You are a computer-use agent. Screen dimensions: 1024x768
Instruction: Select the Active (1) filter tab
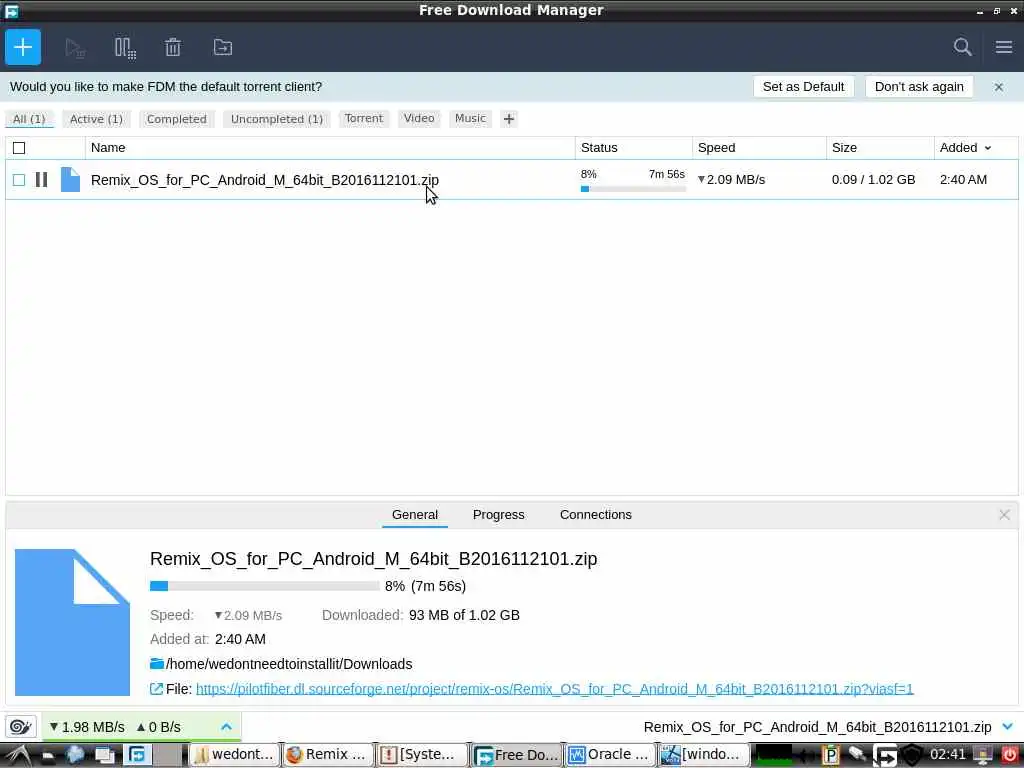pyautogui.click(x=96, y=119)
